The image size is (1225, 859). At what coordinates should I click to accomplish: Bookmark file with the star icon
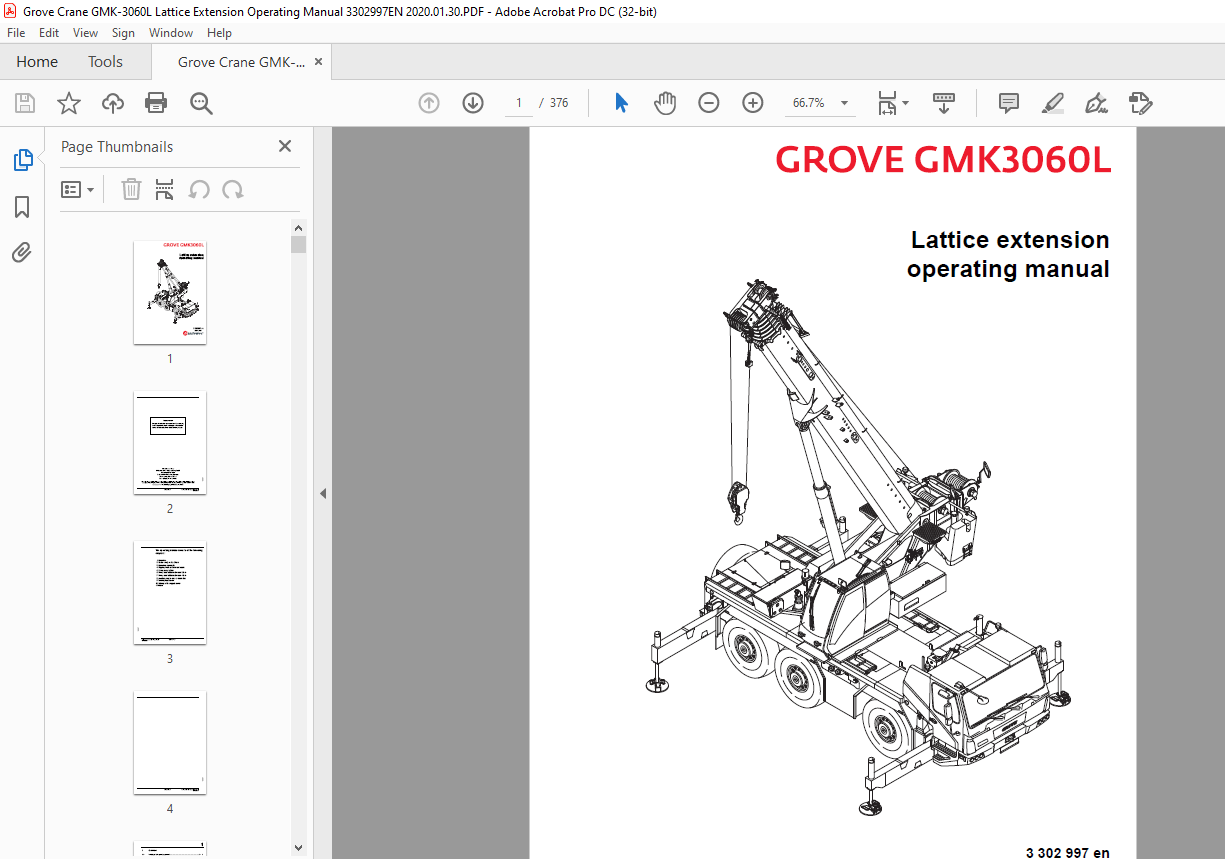coord(69,103)
